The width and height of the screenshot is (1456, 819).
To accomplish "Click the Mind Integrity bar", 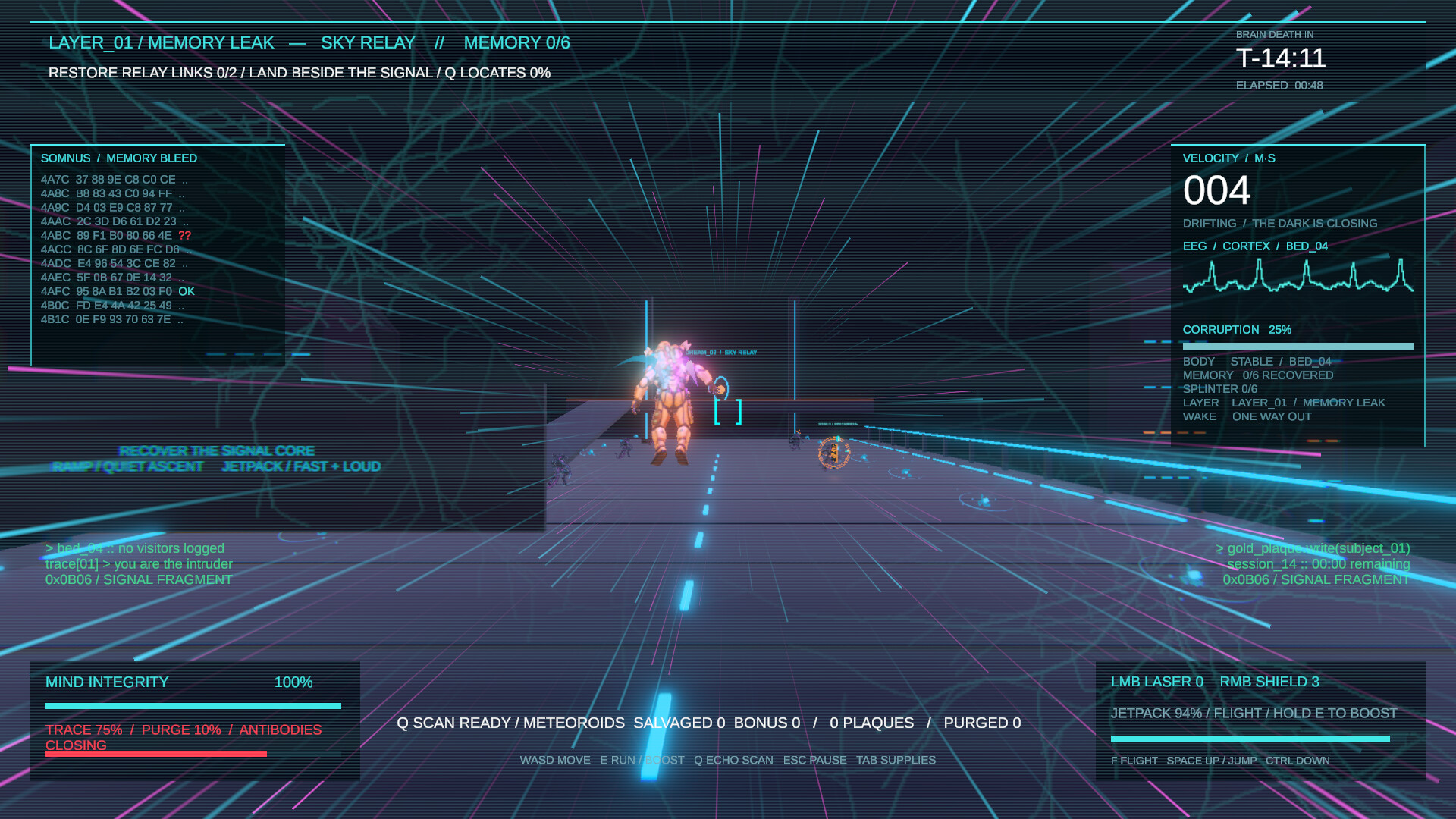I will (x=193, y=706).
